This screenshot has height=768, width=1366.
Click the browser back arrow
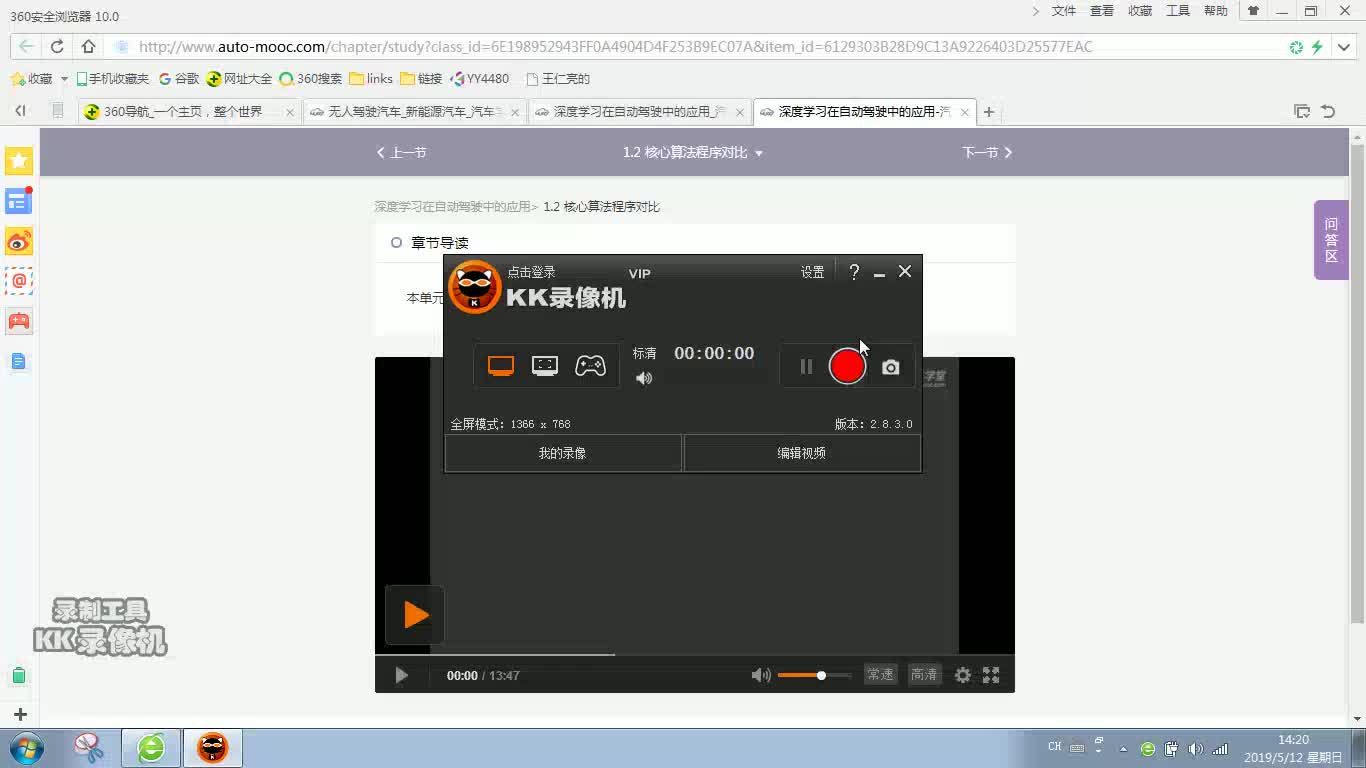[26, 46]
